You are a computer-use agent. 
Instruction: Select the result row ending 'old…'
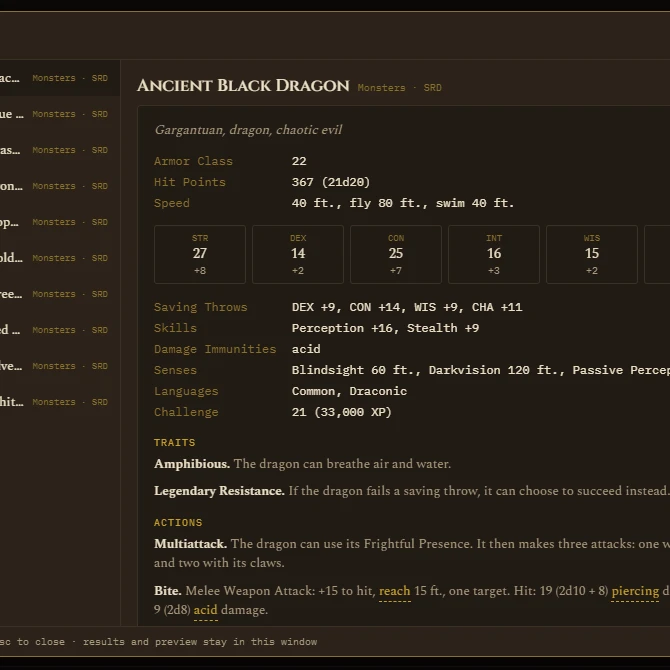click(60, 258)
